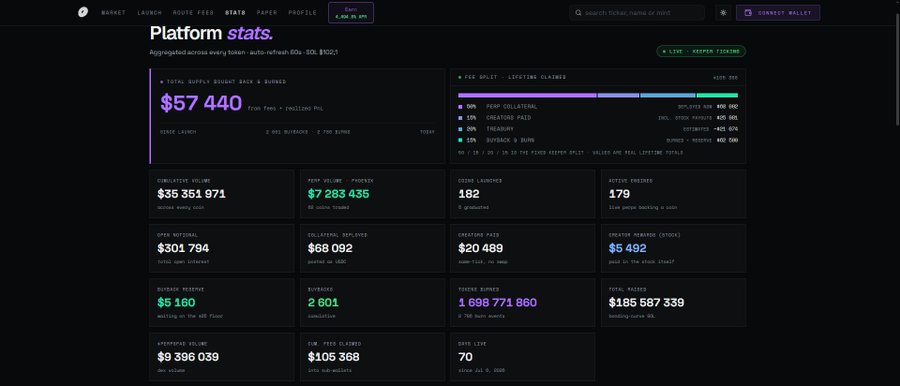Focus the search ticker, name or mint field
This screenshot has height=386, width=900.
(x=637, y=13)
